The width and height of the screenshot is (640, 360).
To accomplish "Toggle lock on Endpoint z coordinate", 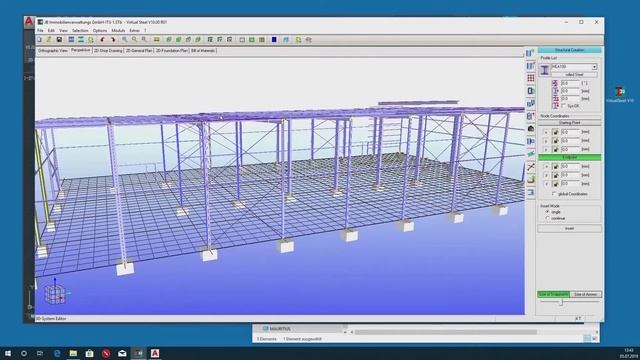I will [555, 184].
